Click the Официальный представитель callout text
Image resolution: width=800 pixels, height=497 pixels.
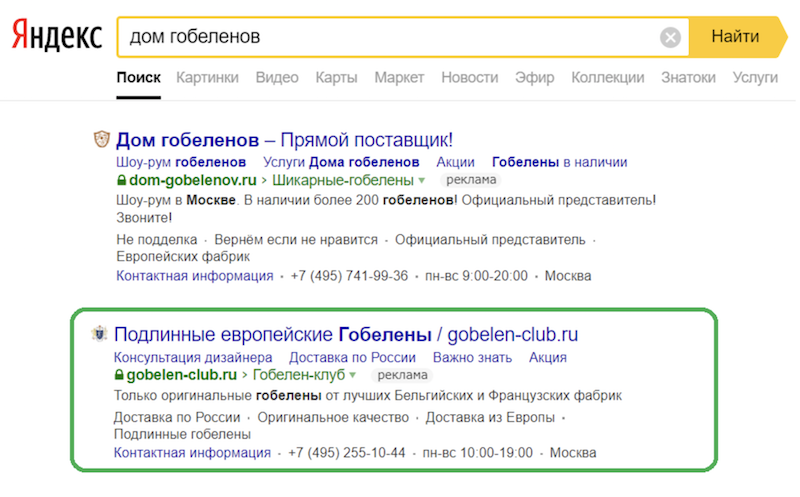pos(490,240)
